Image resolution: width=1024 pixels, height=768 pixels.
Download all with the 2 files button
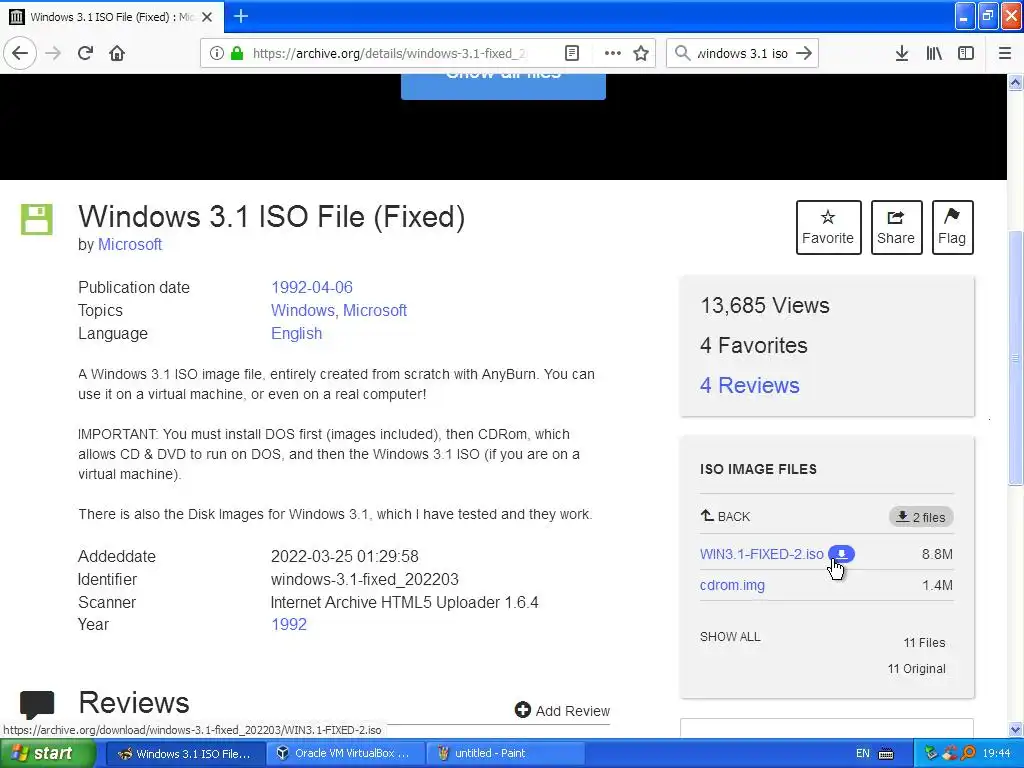[x=921, y=517]
